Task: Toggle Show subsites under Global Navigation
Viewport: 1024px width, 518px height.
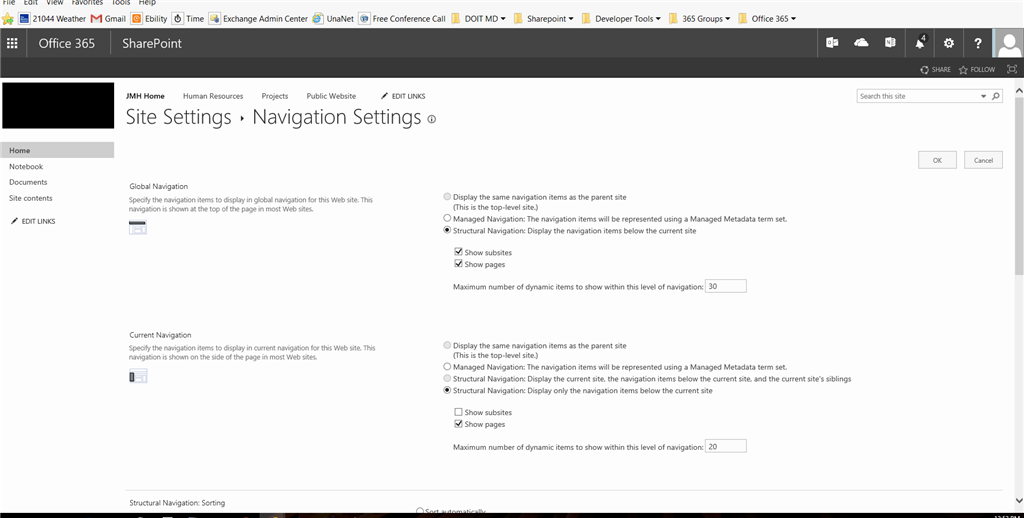Action: click(x=458, y=252)
